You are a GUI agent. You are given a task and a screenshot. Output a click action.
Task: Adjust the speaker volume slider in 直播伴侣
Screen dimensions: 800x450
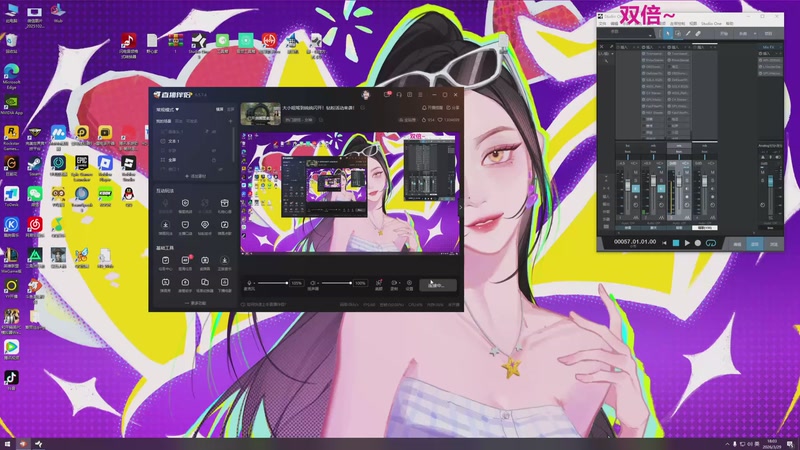click(x=336, y=283)
